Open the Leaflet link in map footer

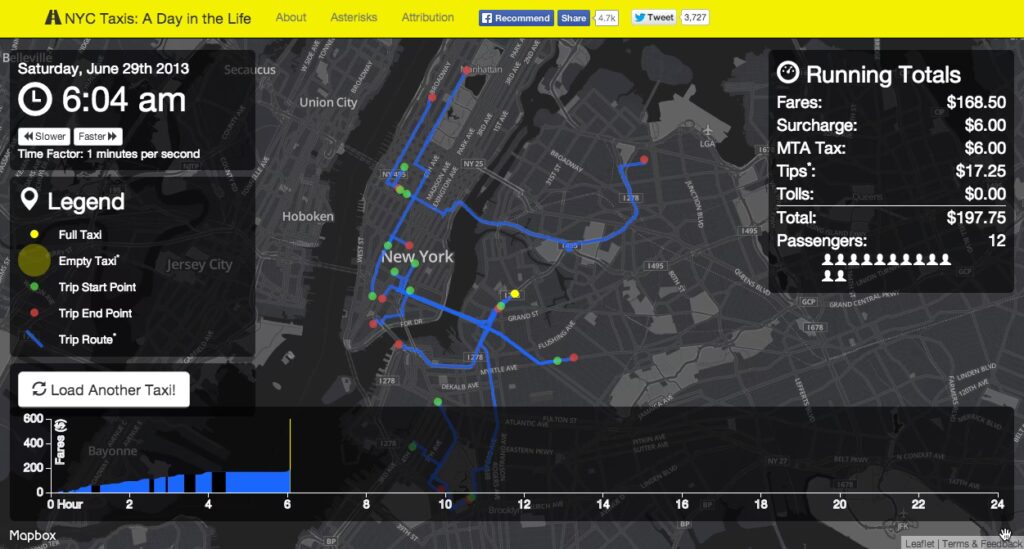point(919,543)
